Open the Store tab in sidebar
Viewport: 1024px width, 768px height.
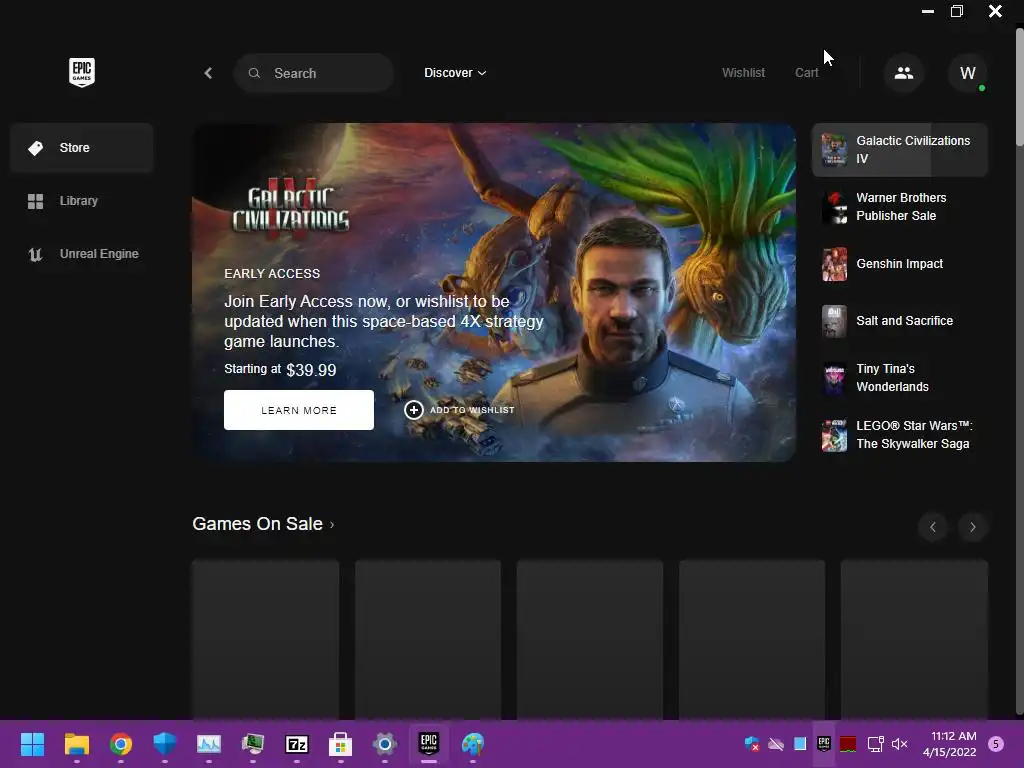tap(82, 148)
